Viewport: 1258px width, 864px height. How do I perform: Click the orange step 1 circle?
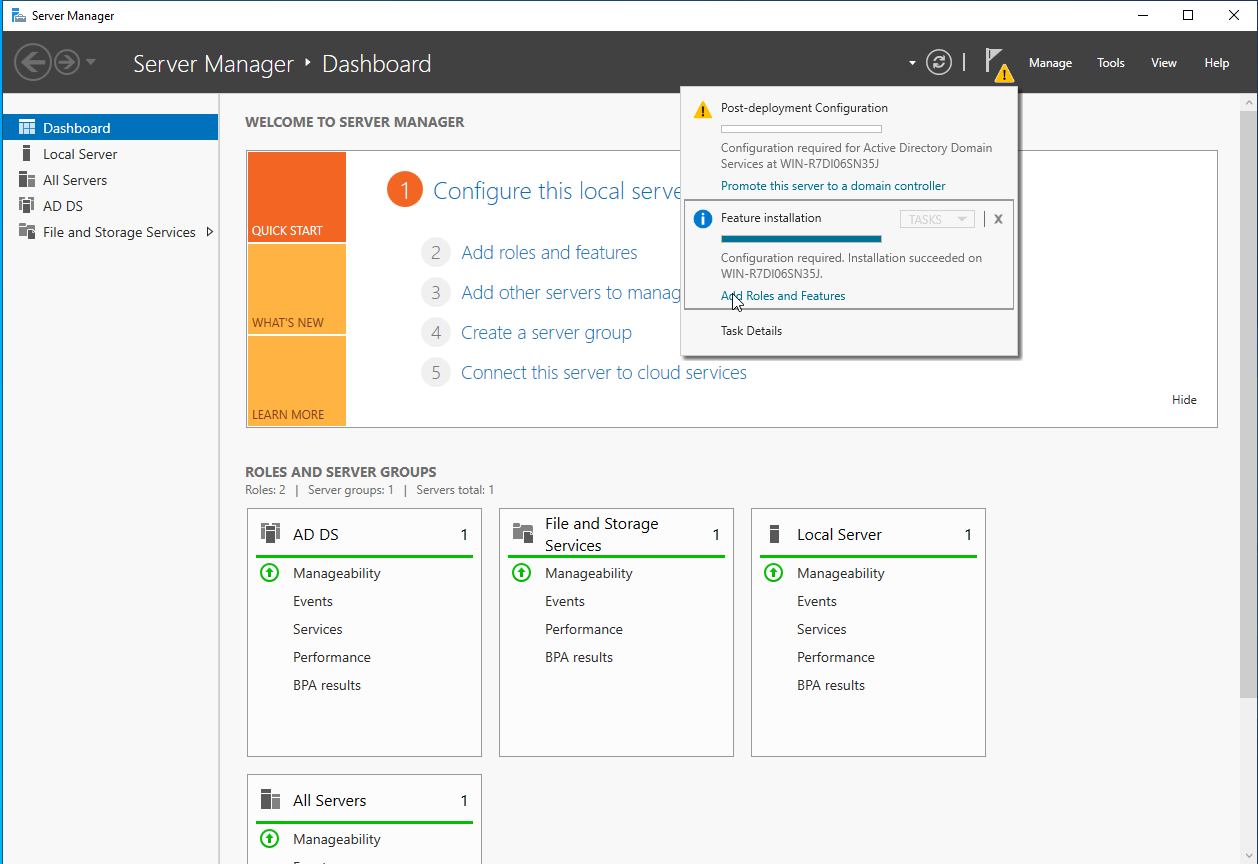[405, 190]
